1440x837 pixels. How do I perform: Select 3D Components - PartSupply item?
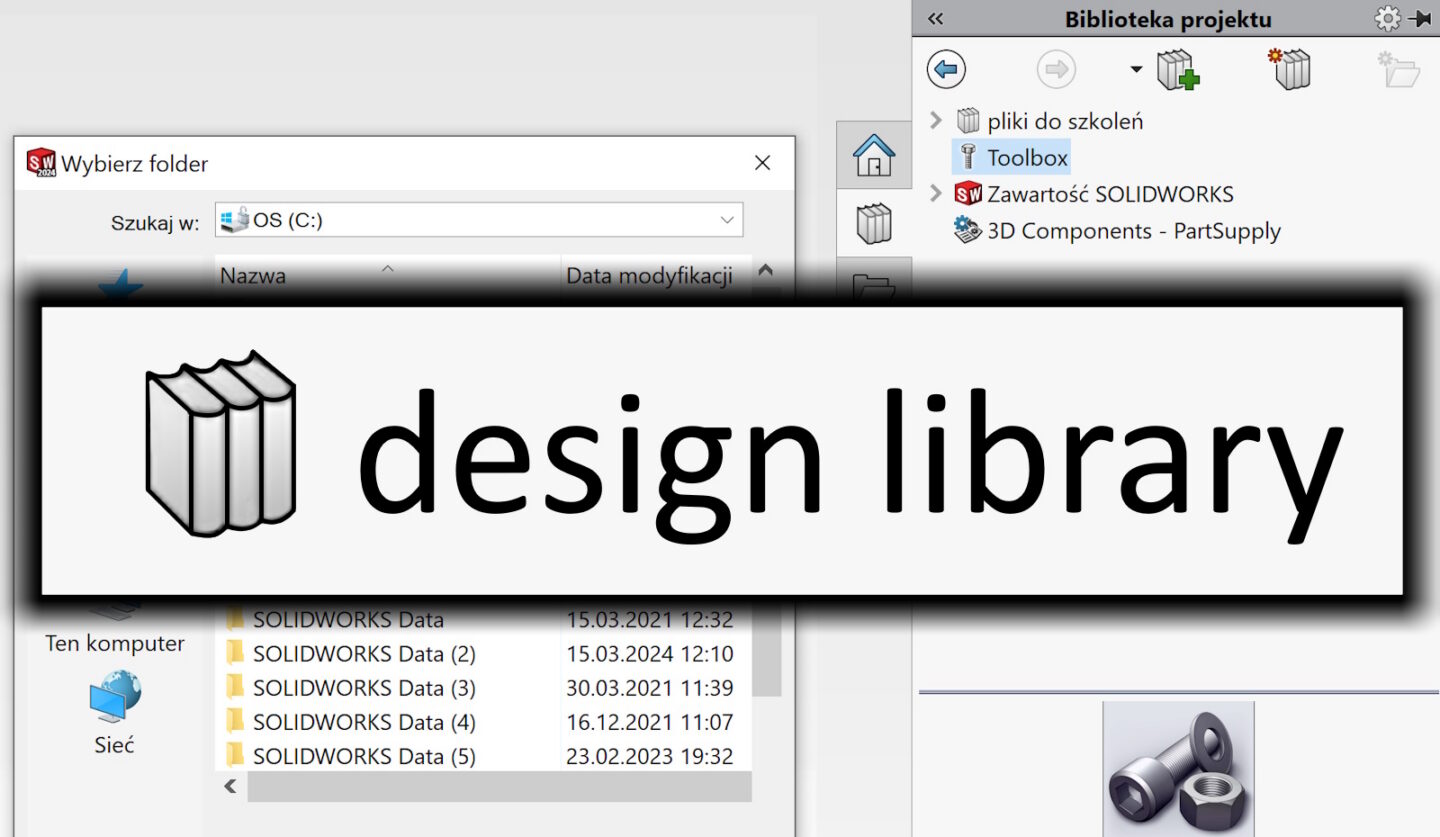1134,231
